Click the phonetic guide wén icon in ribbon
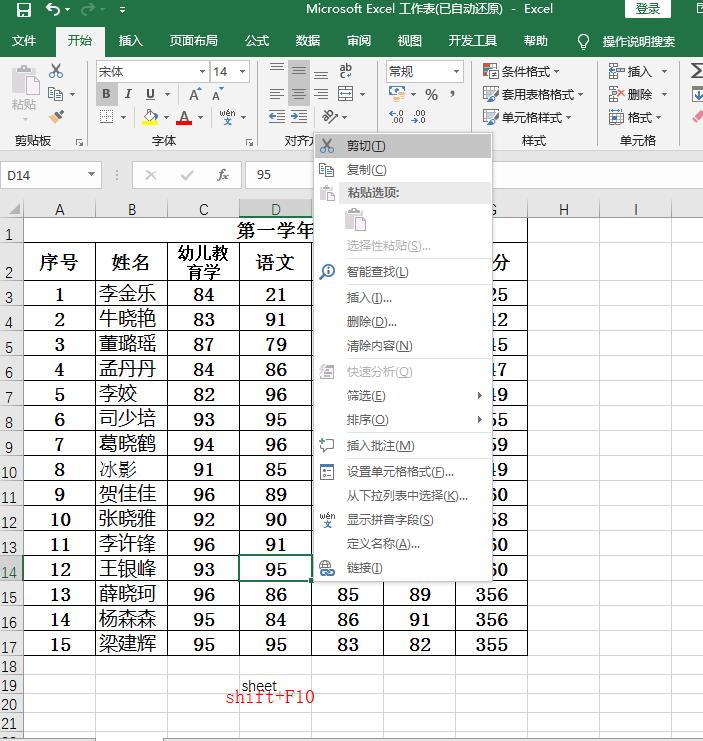The height and width of the screenshot is (741, 703). coord(228,117)
